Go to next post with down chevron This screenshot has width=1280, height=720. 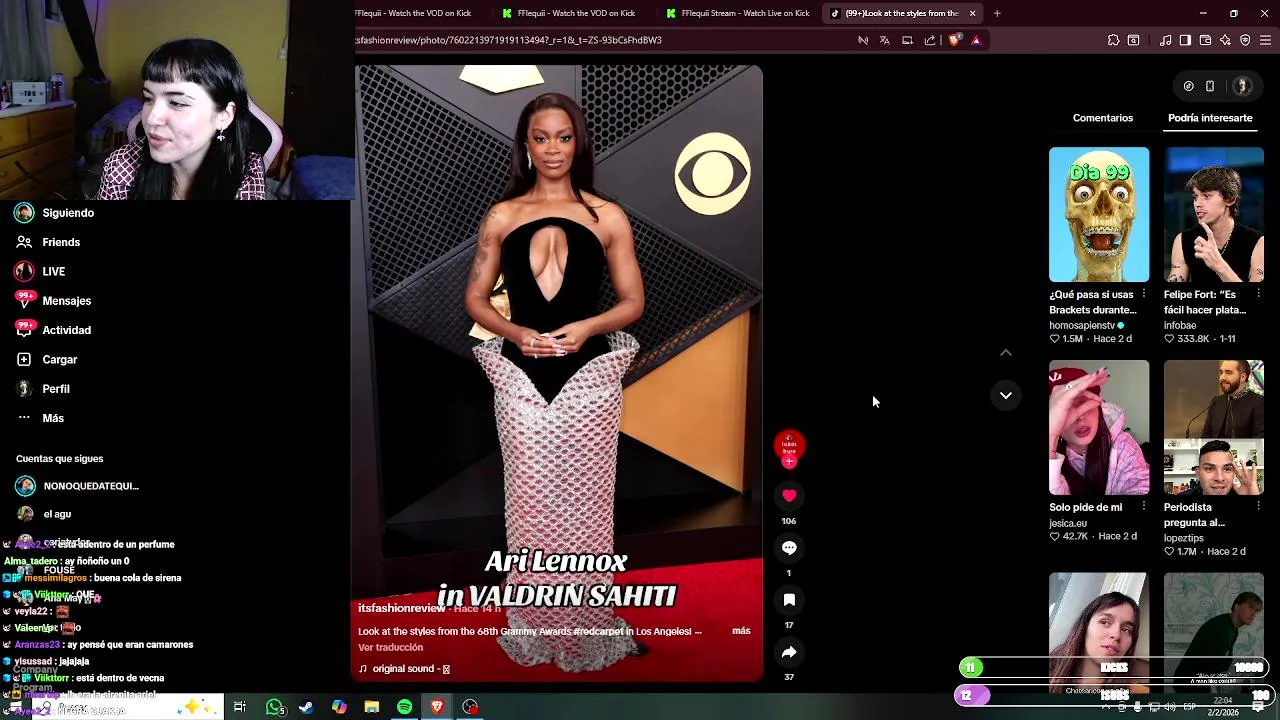tap(1006, 395)
